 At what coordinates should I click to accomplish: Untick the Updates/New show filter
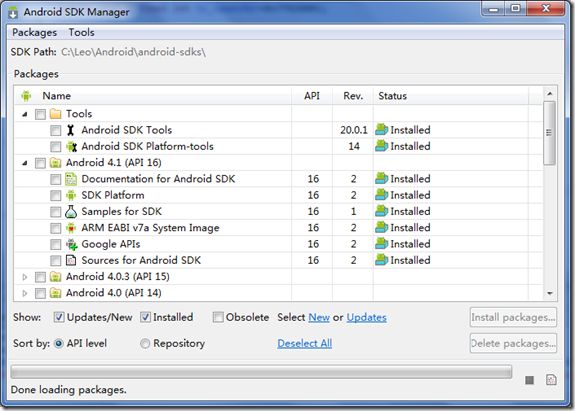pos(59,317)
